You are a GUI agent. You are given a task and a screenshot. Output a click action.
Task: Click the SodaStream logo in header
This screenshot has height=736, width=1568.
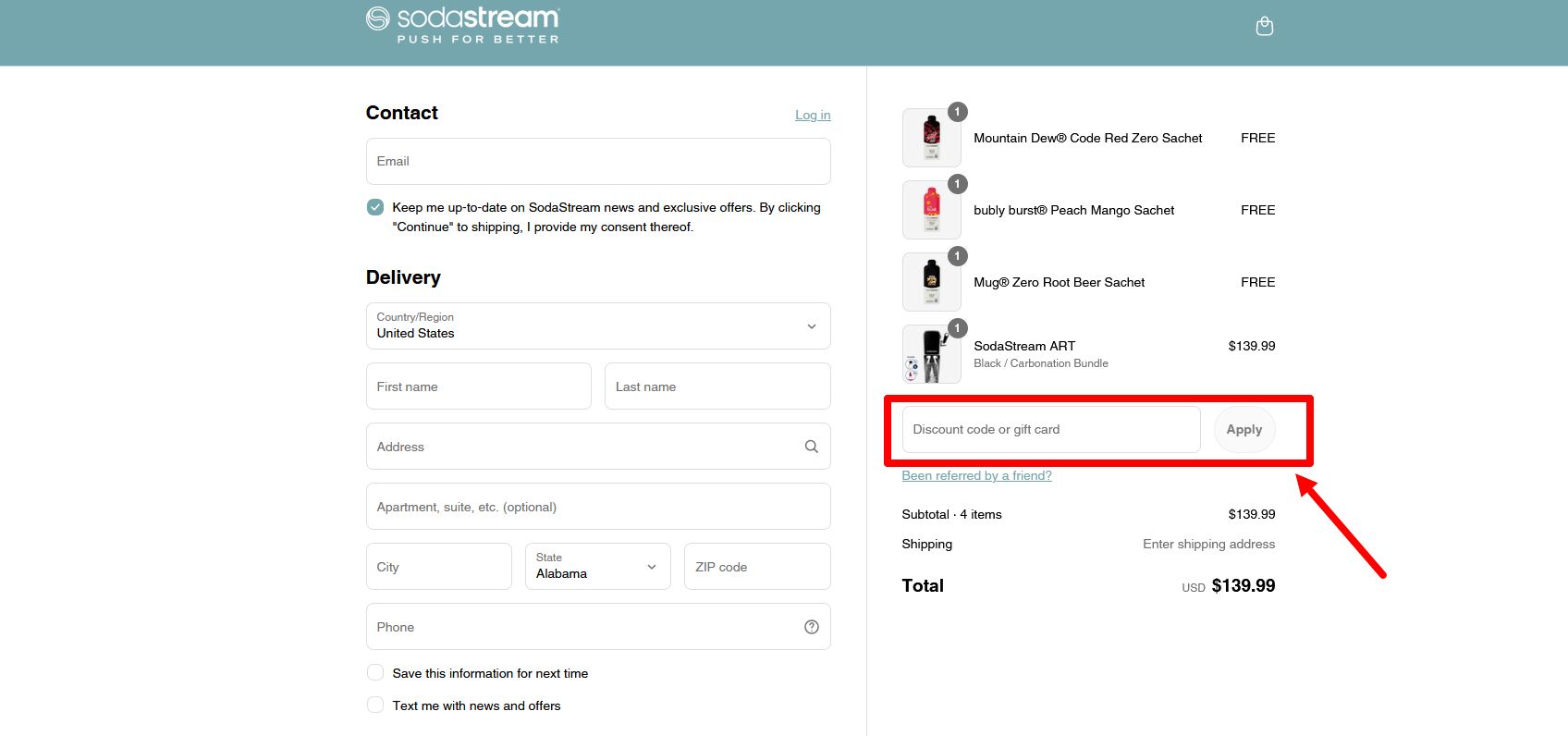[462, 25]
